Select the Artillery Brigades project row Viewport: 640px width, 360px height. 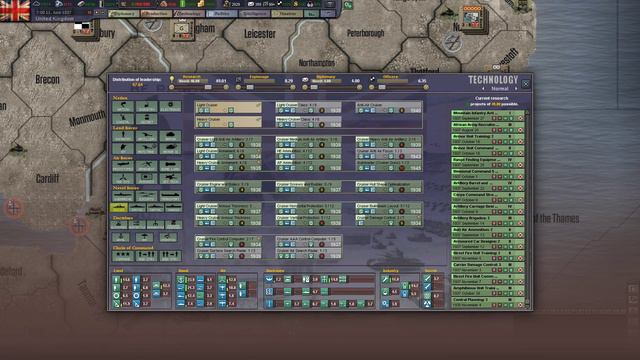coord(487,221)
